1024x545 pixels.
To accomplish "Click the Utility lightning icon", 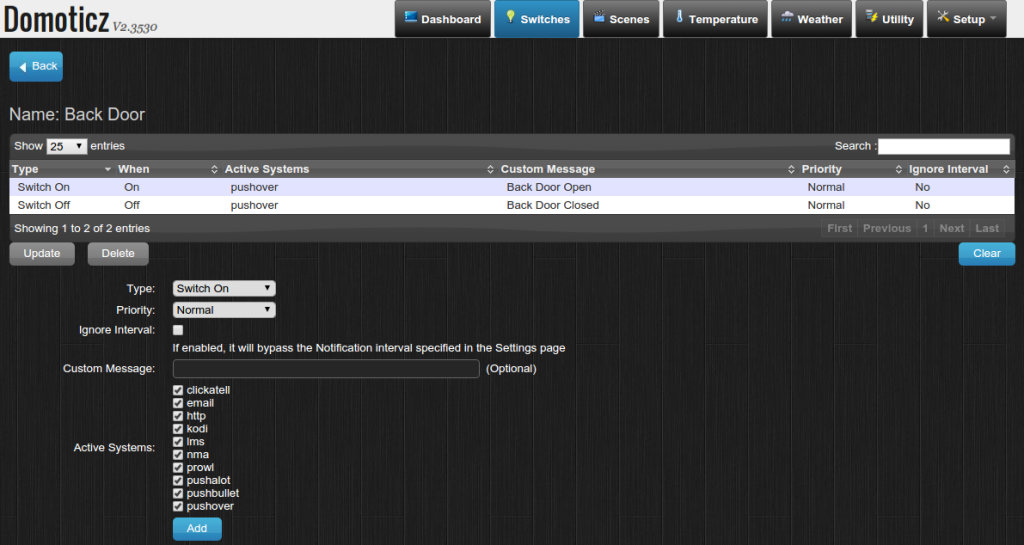I will click(872, 17).
